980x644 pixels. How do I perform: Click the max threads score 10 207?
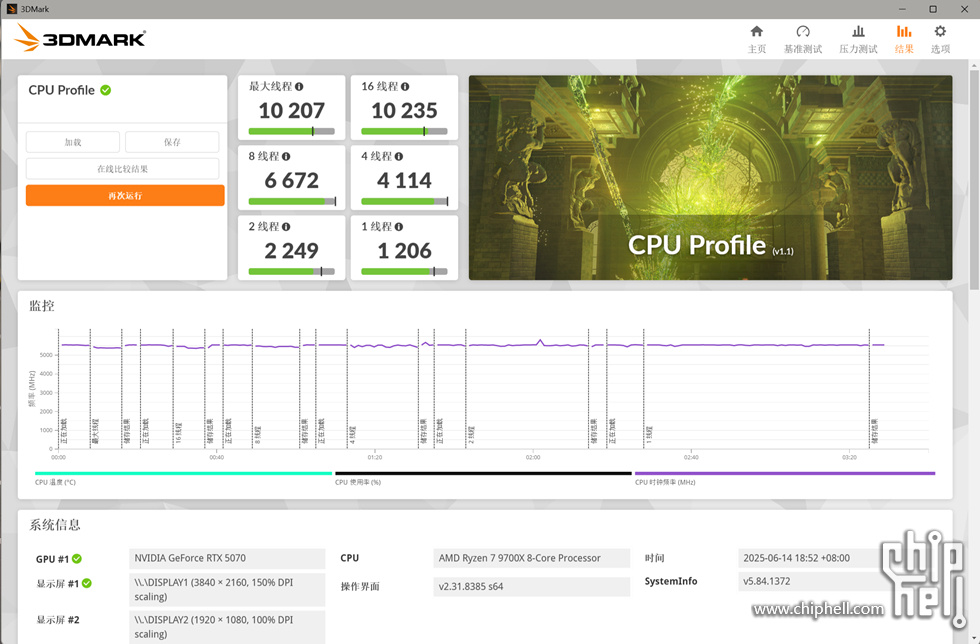click(292, 111)
